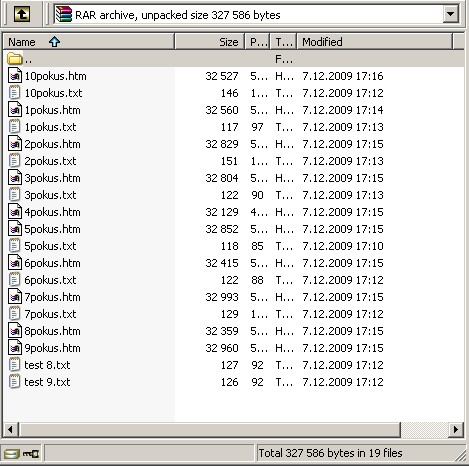
Task: Open the RAR archive address combo box
Action: click(256, 14)
